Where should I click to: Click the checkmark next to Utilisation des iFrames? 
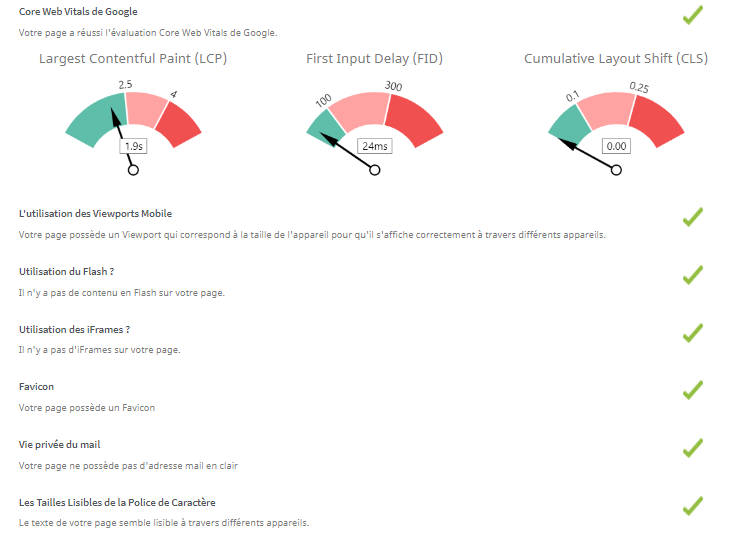pyautogui.click(x=692, y=332)
